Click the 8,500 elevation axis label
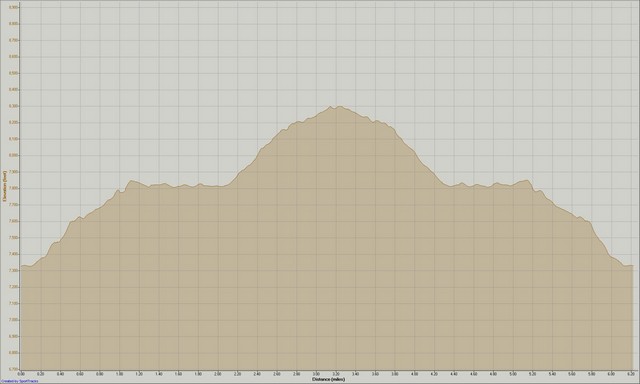This screenshot has width=640, height=384. tap(13, 73)
